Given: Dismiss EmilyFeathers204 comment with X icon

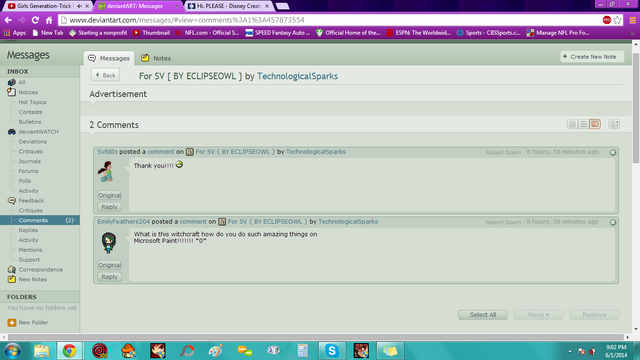Looking at the screenshot, I should [x=613, y=222].
